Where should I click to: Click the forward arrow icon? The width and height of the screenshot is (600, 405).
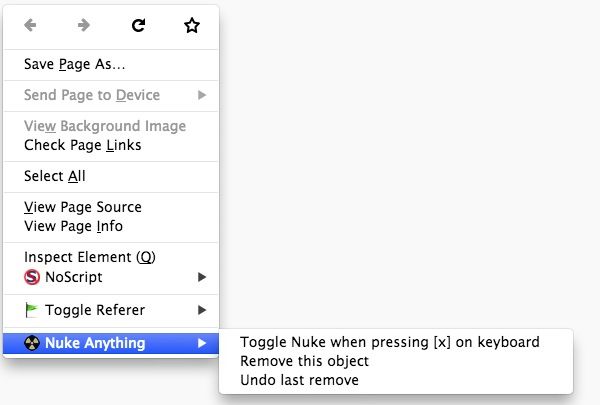(x=83, y=25)
